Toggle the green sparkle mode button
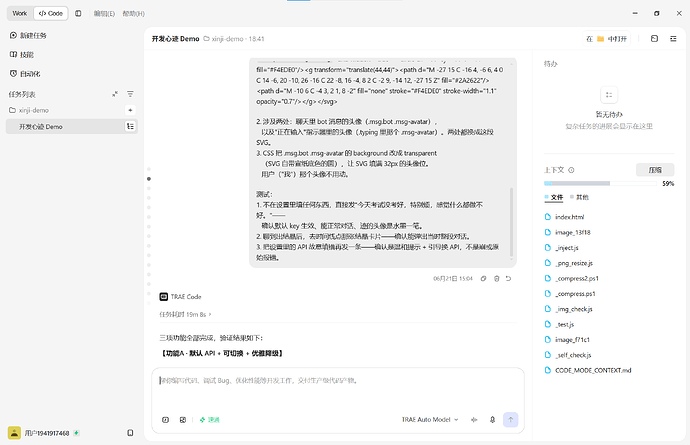Viewport: 690px width, 445px height. pyautogui.click(x=209, y=420)
